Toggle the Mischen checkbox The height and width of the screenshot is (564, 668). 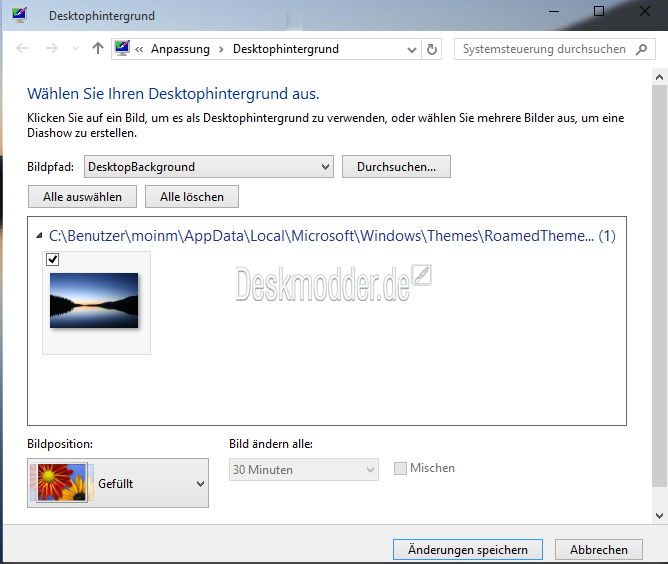(400, 468)
